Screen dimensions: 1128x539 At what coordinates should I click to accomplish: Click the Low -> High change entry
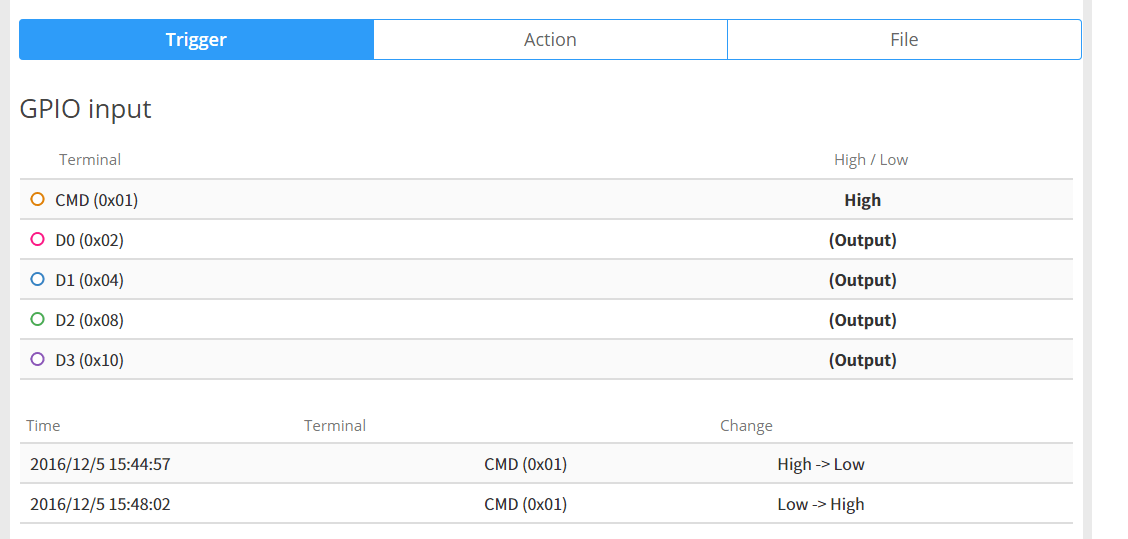coord(820,504)
